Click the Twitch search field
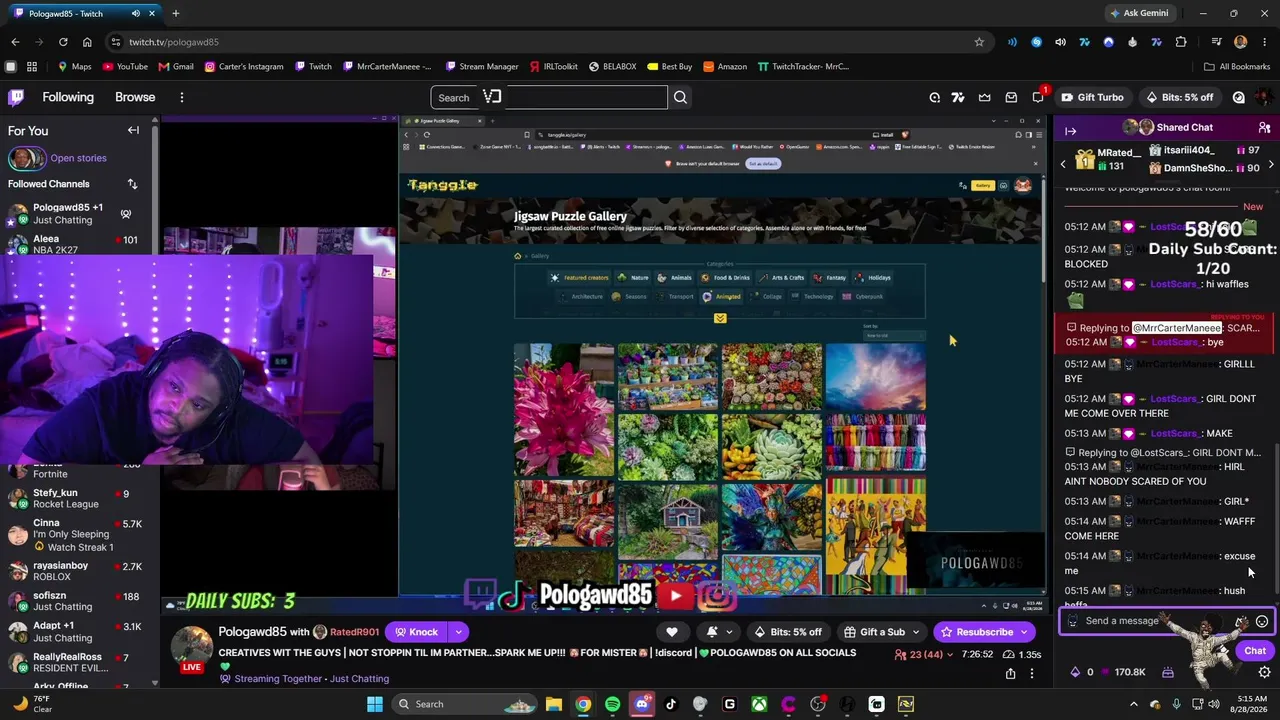Viewport: 1280px width, 720px height. pos(549,97)
